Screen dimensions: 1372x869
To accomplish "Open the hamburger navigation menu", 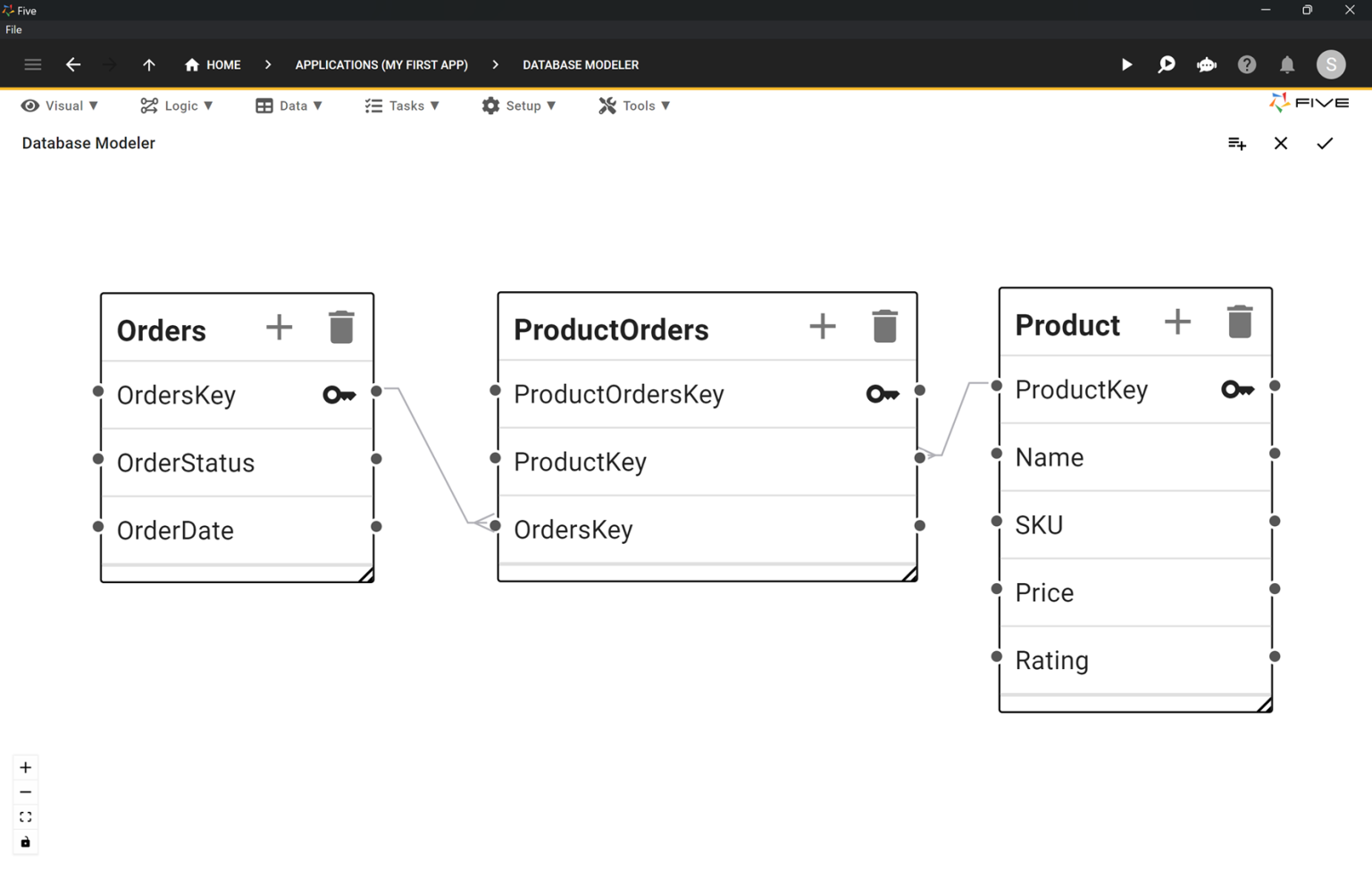I will tap(33, 64).
